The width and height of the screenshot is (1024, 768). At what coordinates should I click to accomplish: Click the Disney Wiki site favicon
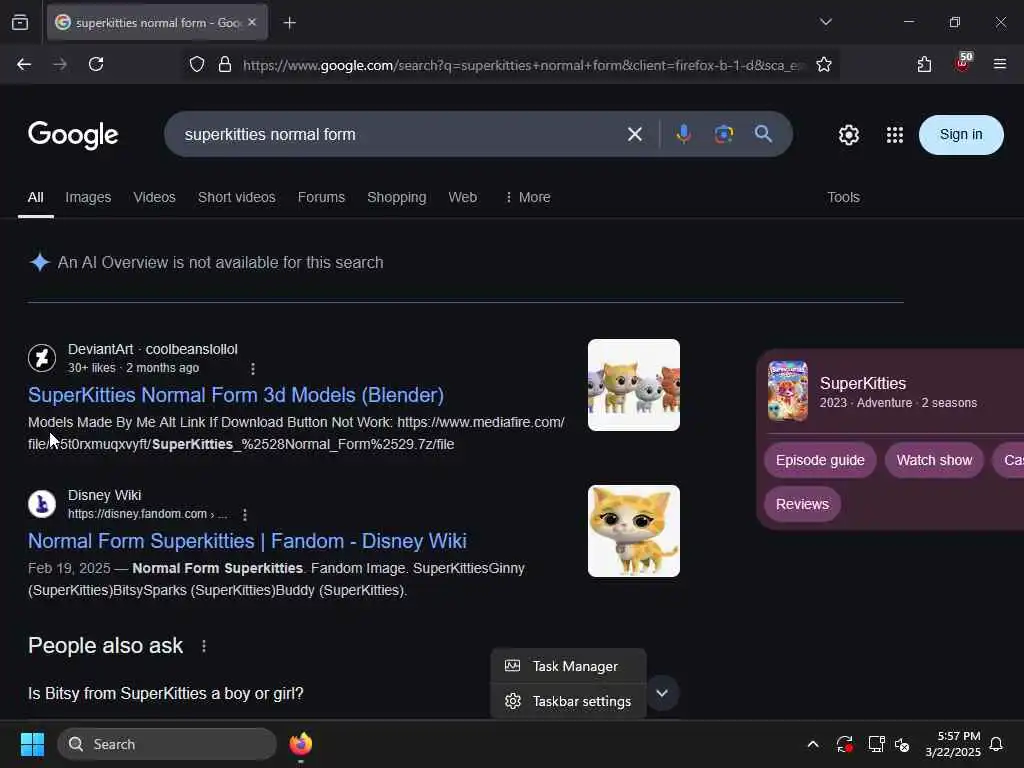42,504
